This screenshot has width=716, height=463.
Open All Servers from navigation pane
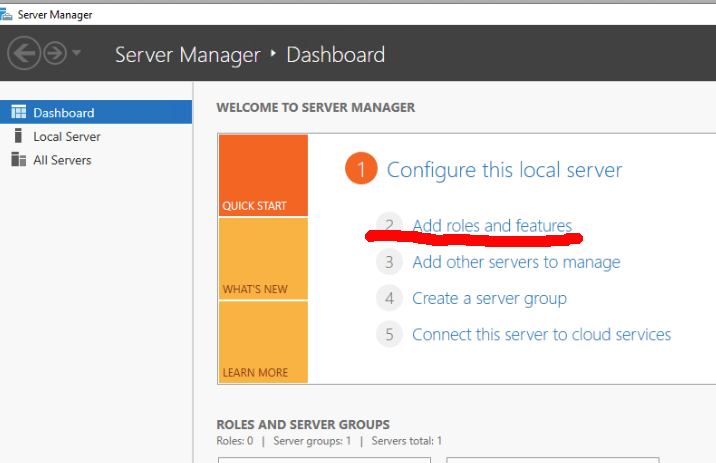62,160
